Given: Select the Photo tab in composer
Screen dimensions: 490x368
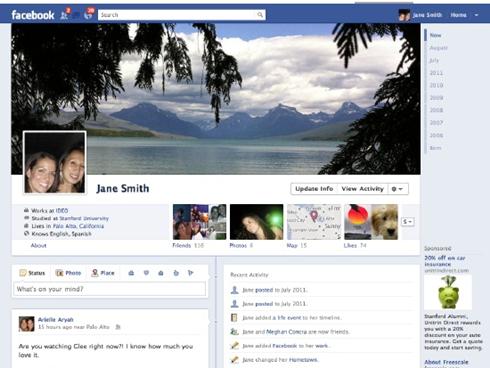Looking at the screenshot, I should 68,273.
